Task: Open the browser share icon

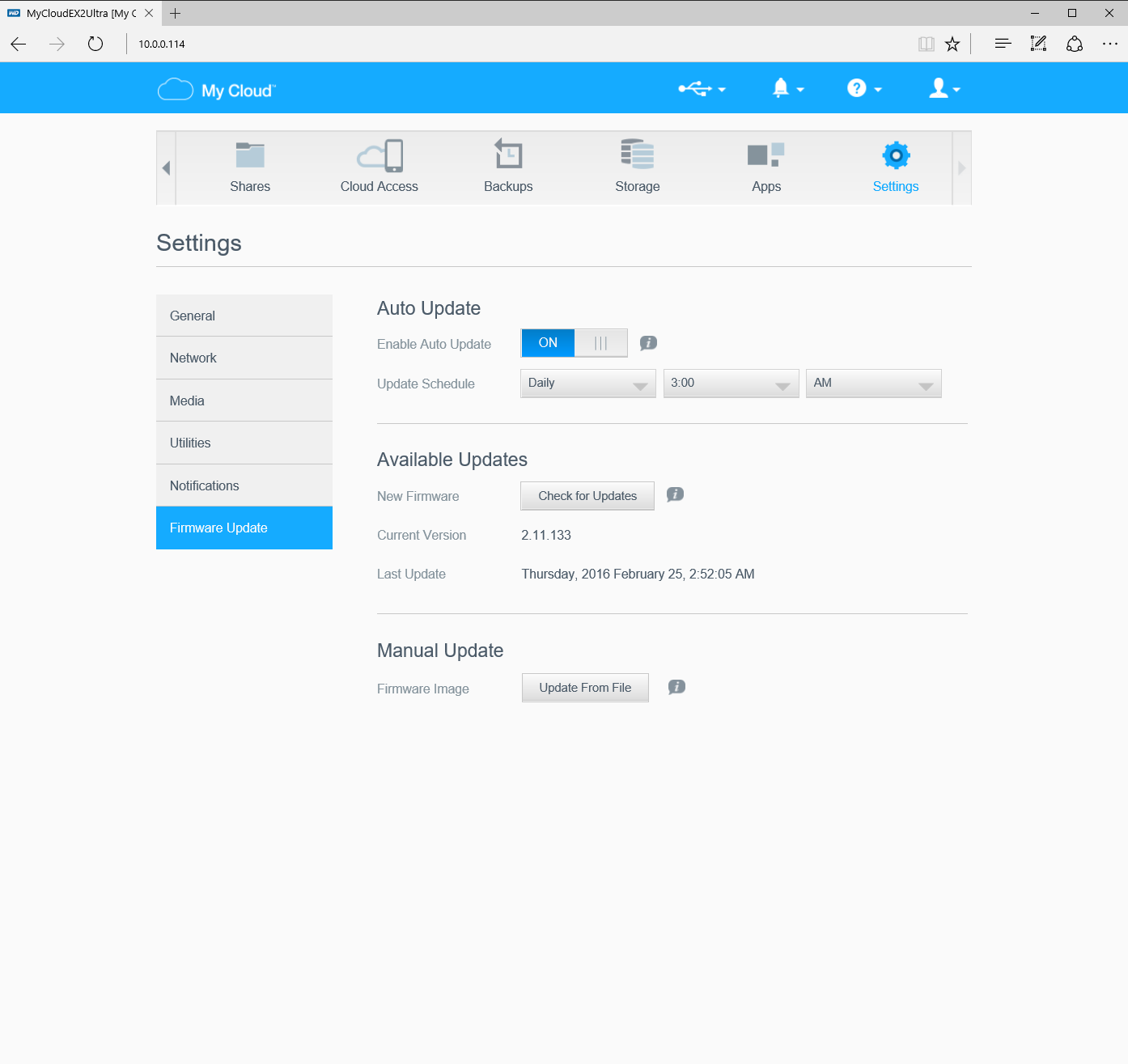Action: pos(1075,44)
